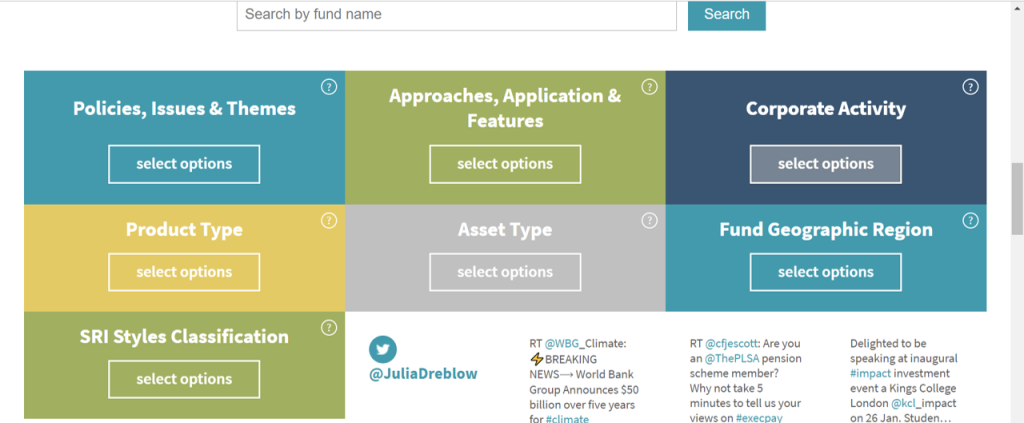
Task: Focus the Search by fund name field
Action: coord(457,15)
